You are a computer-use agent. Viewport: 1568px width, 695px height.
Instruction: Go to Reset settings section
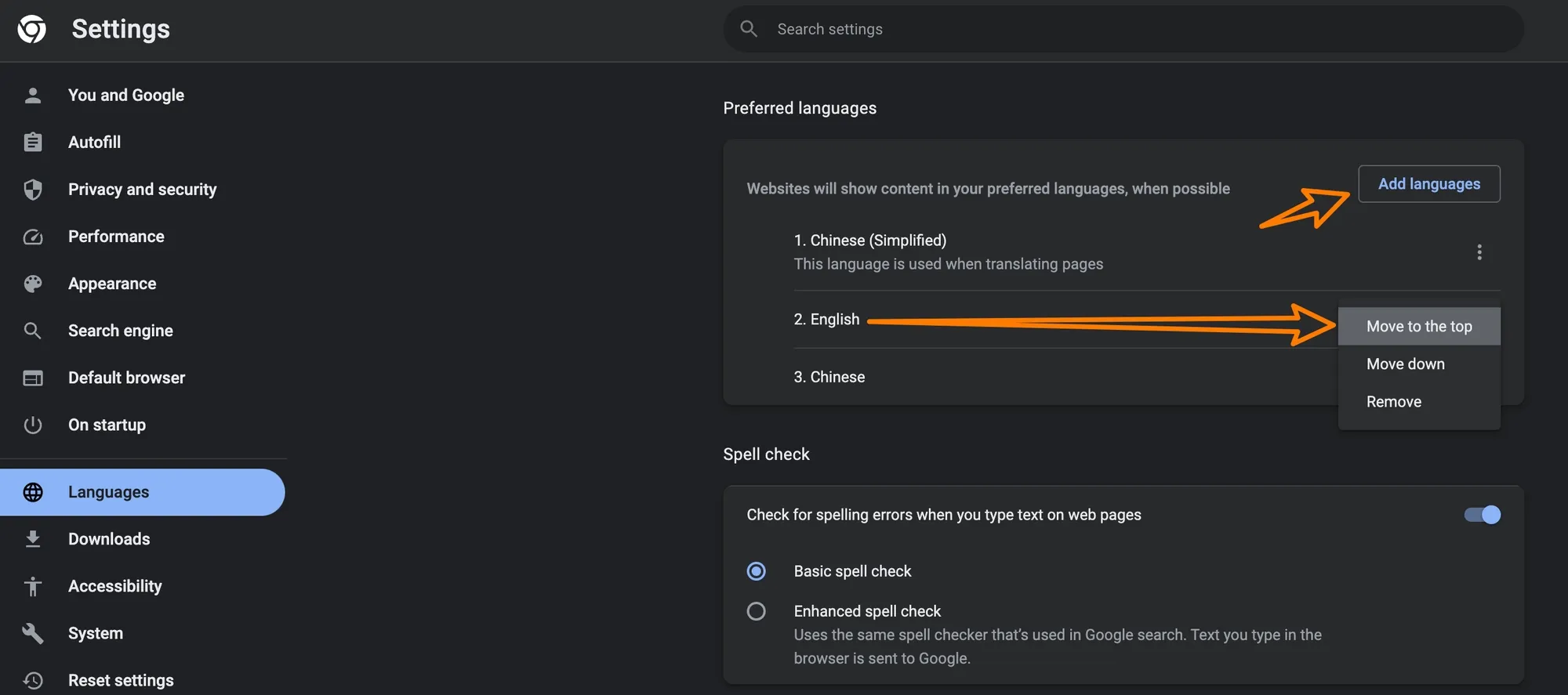pos(121,680)
